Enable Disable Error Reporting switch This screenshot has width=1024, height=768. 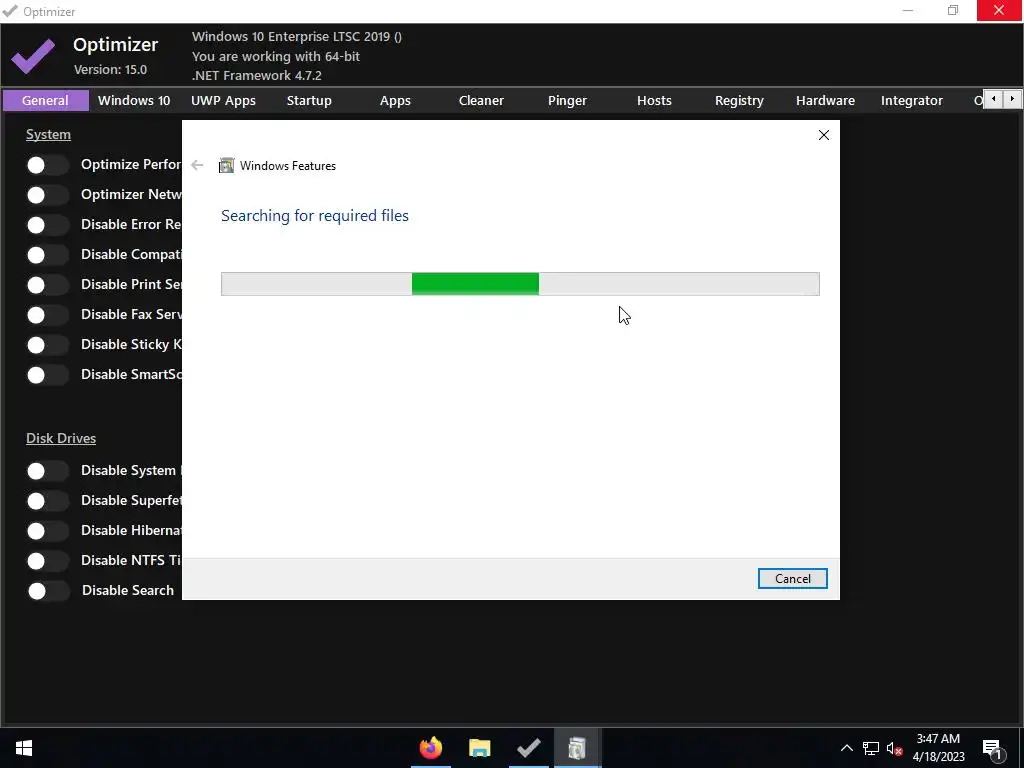pos(47,225)
